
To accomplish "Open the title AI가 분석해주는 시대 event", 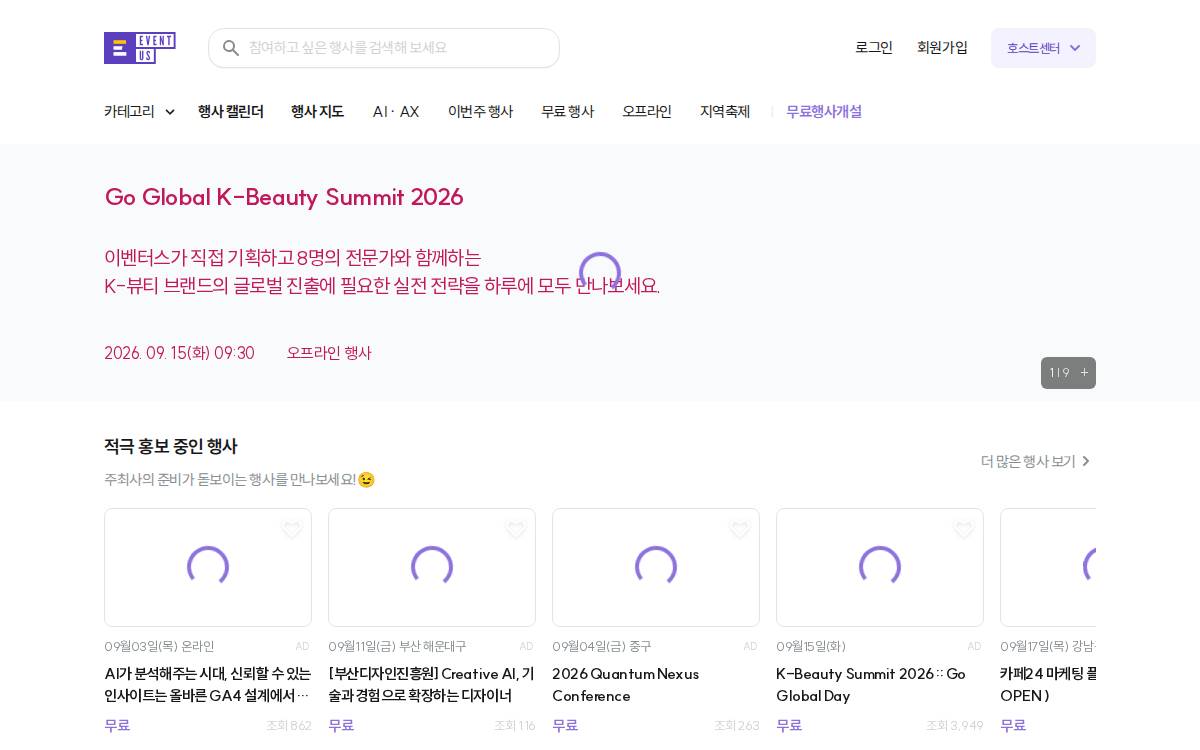I will [x=208, y=685].
